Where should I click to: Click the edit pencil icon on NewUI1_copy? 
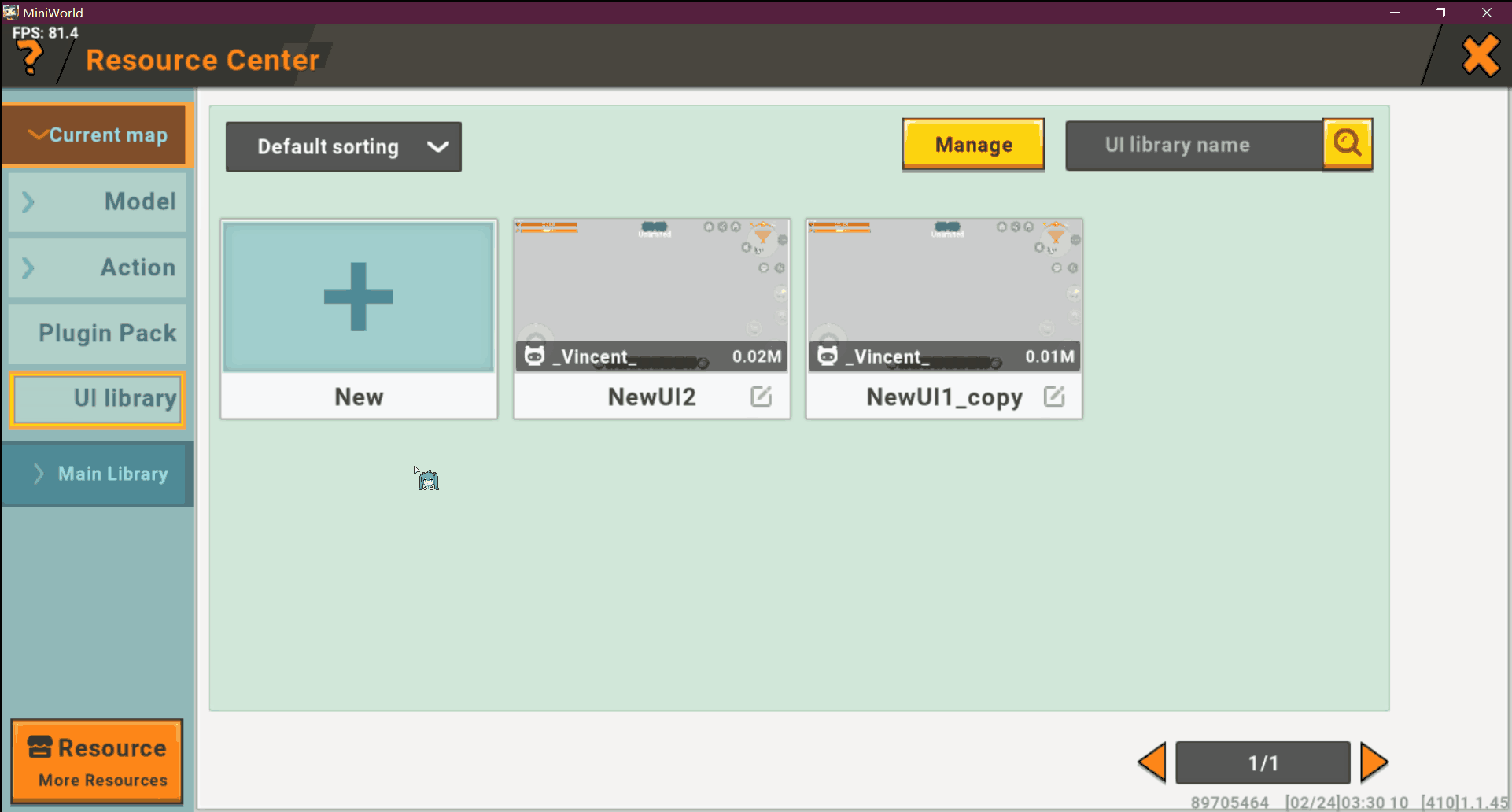1054,397
